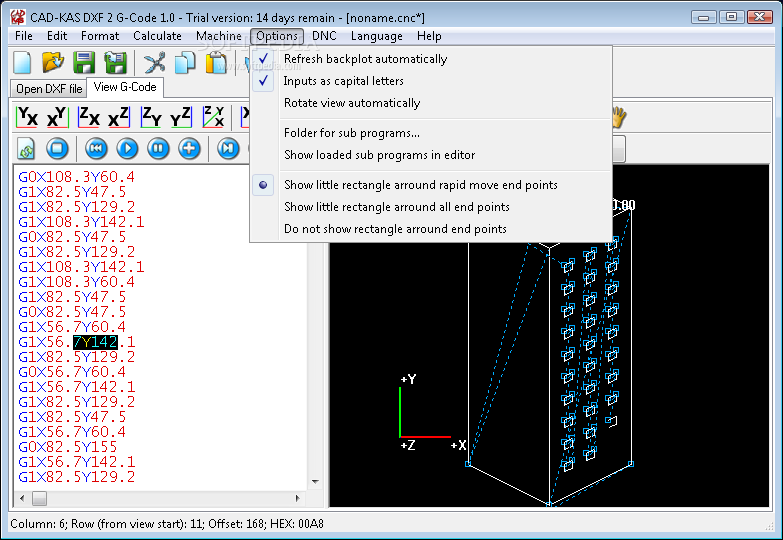The width and height of the screenshot is (783, 540).
Task: Select the hand pan tool
Action: click(x=618, y=117)
